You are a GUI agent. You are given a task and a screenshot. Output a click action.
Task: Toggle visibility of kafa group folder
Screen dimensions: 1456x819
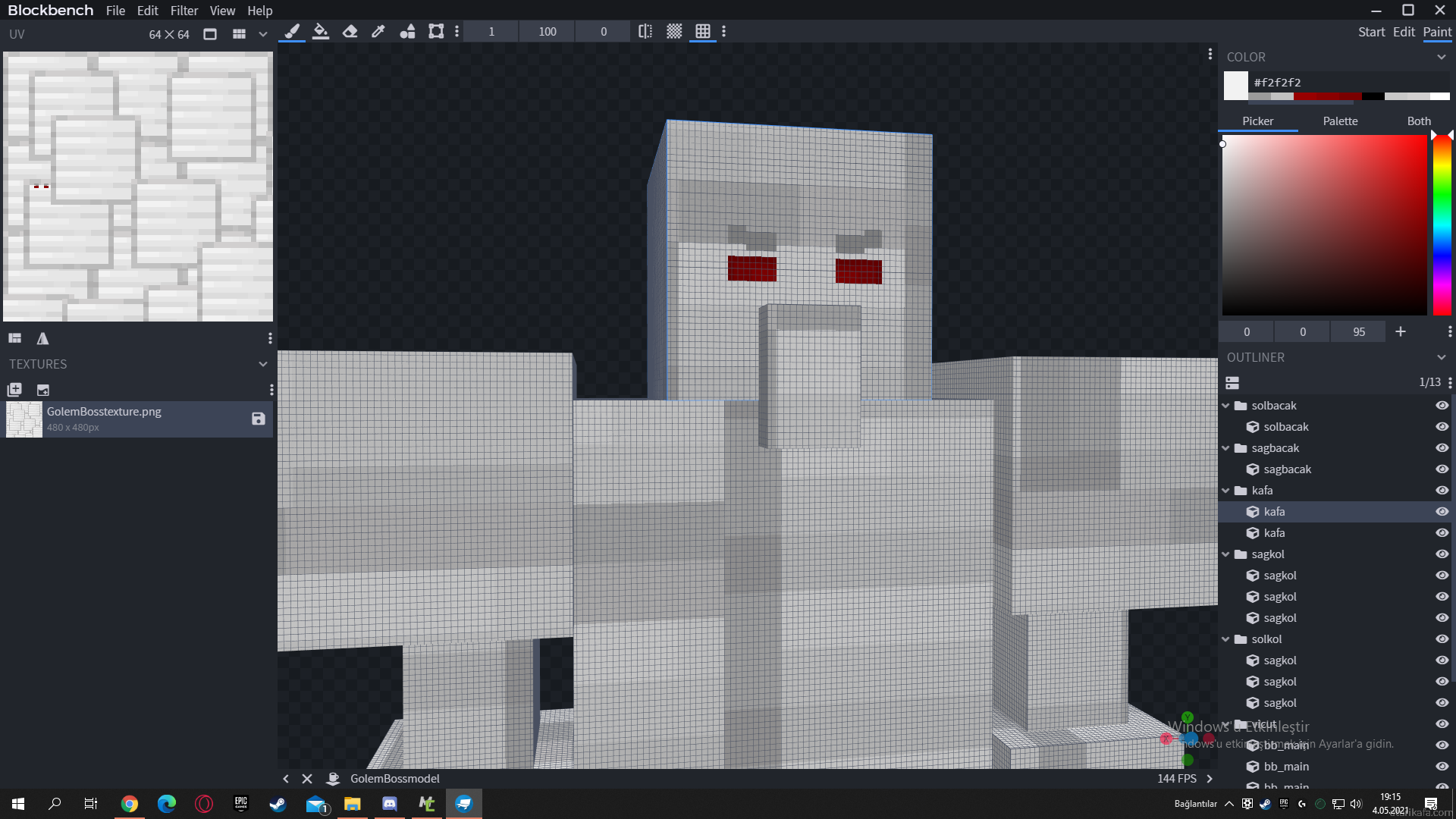point(1442,491)
